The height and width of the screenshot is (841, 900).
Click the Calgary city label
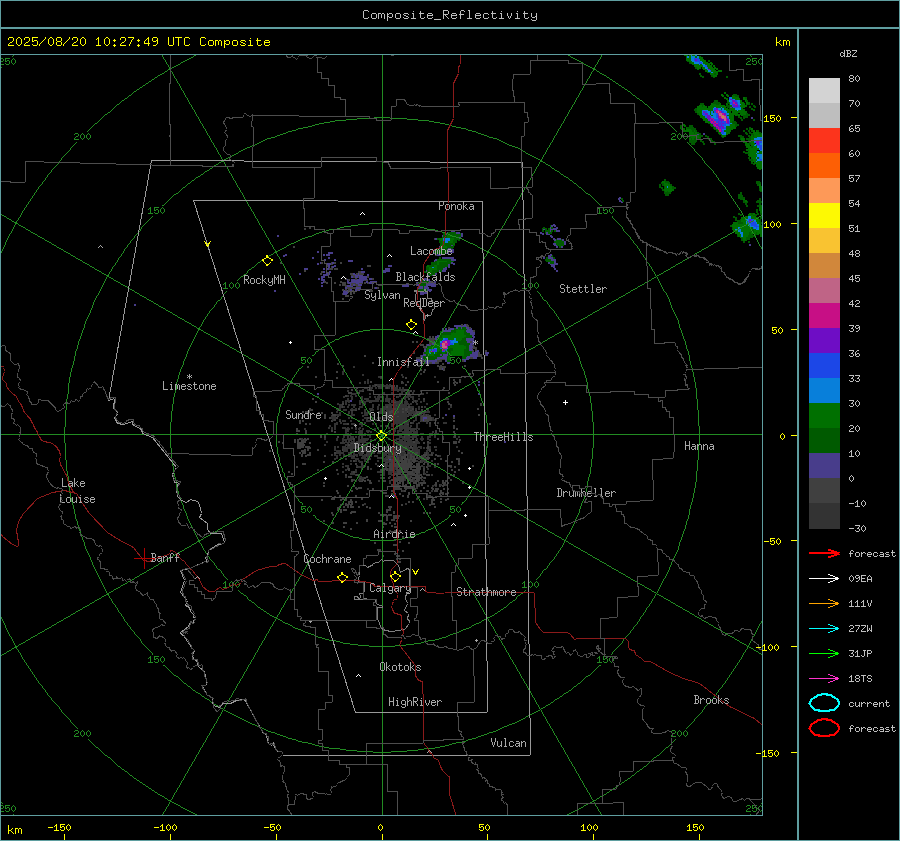click(x=390, y=588)
